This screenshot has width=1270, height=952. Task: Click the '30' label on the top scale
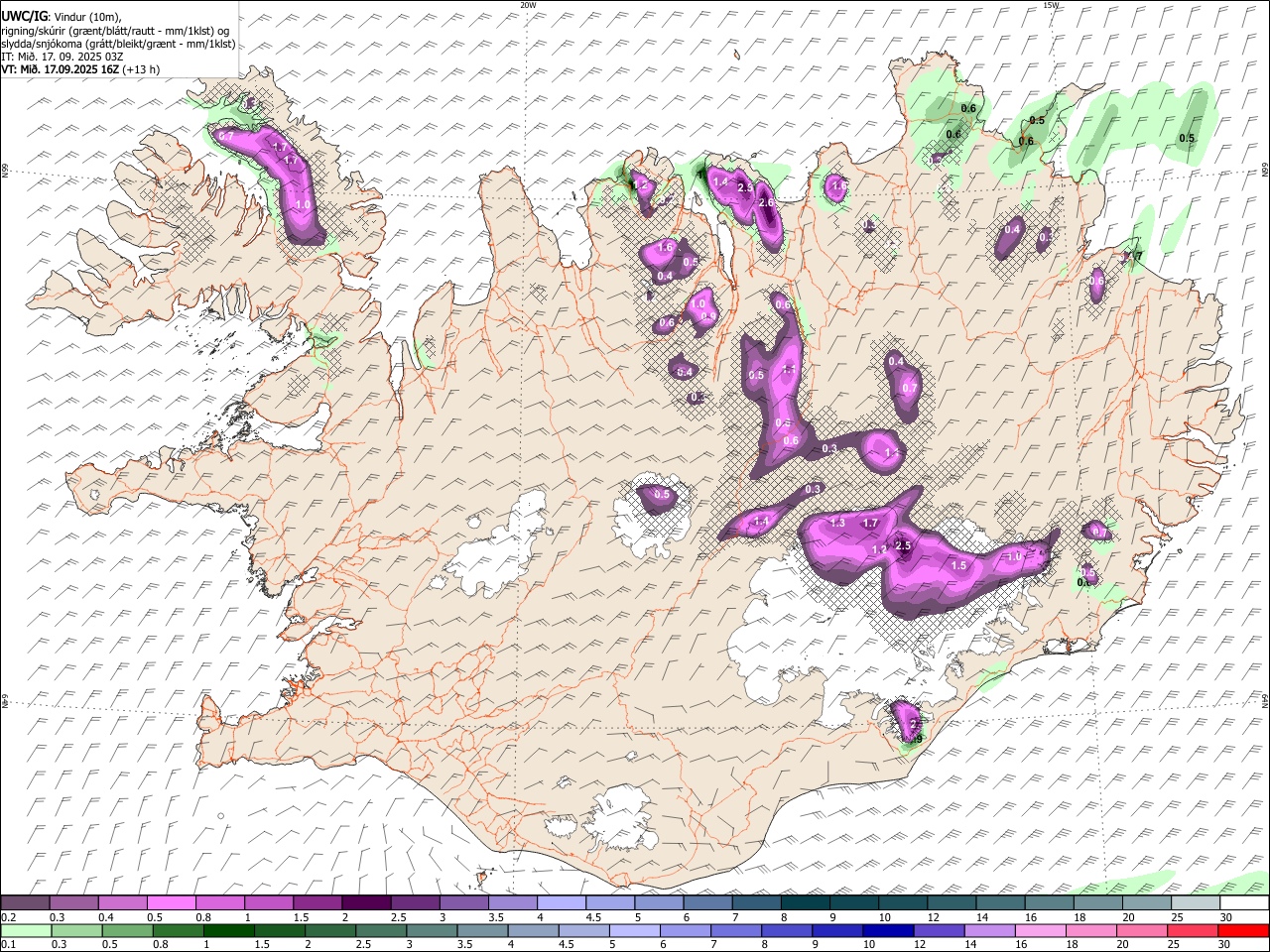[1226, 916]
